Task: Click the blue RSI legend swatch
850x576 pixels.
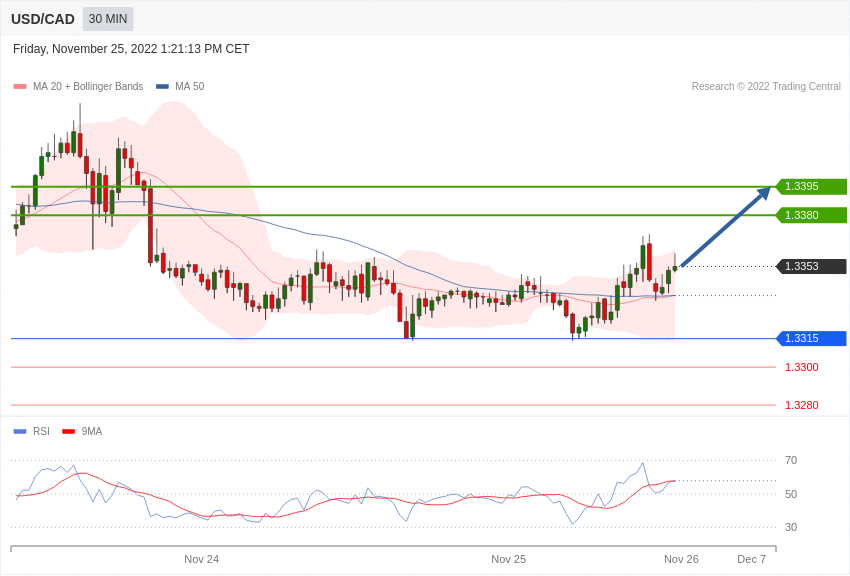Action: [20, 432]
